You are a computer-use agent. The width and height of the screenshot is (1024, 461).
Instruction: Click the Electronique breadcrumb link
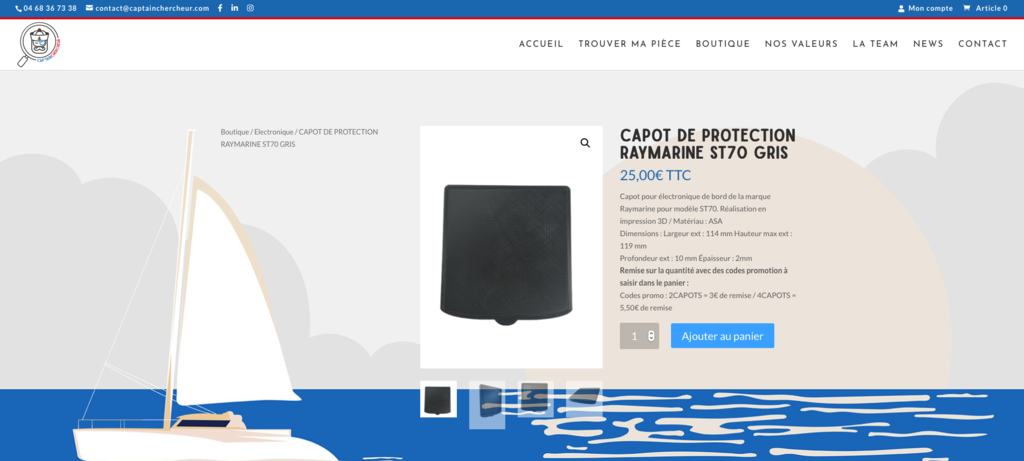pos(274,132)
